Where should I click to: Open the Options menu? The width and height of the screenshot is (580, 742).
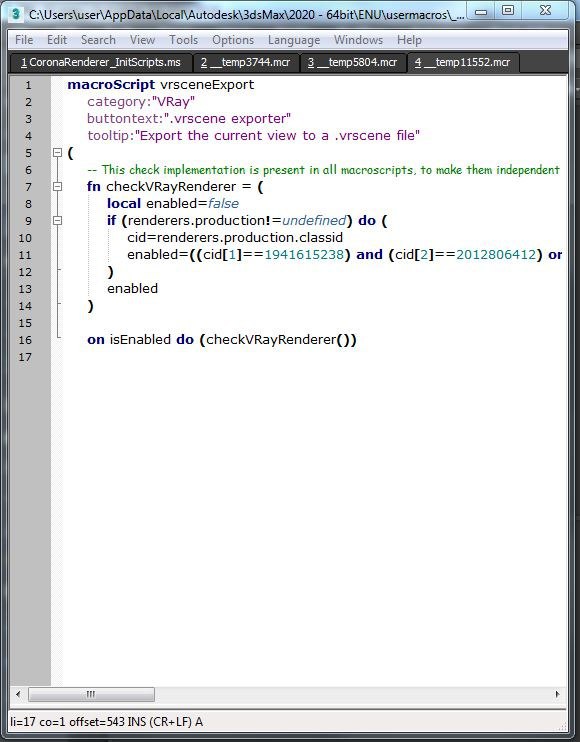[233, 40]
